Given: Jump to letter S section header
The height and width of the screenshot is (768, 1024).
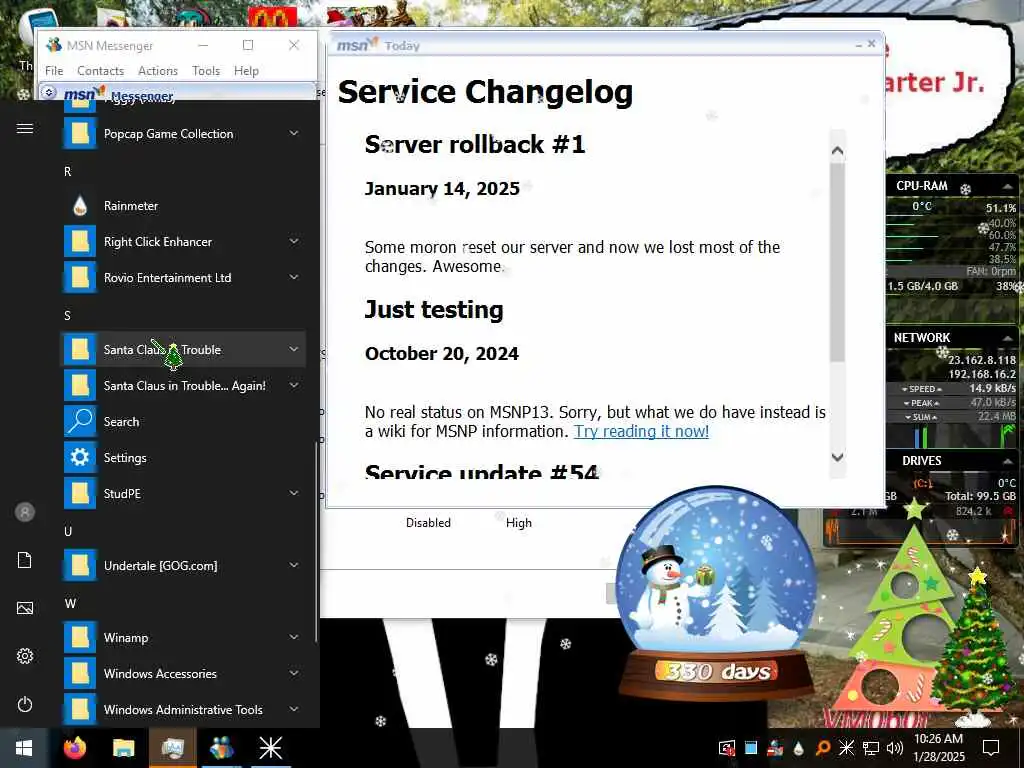Looking at the screenshot, I should [x=67, y=315].
